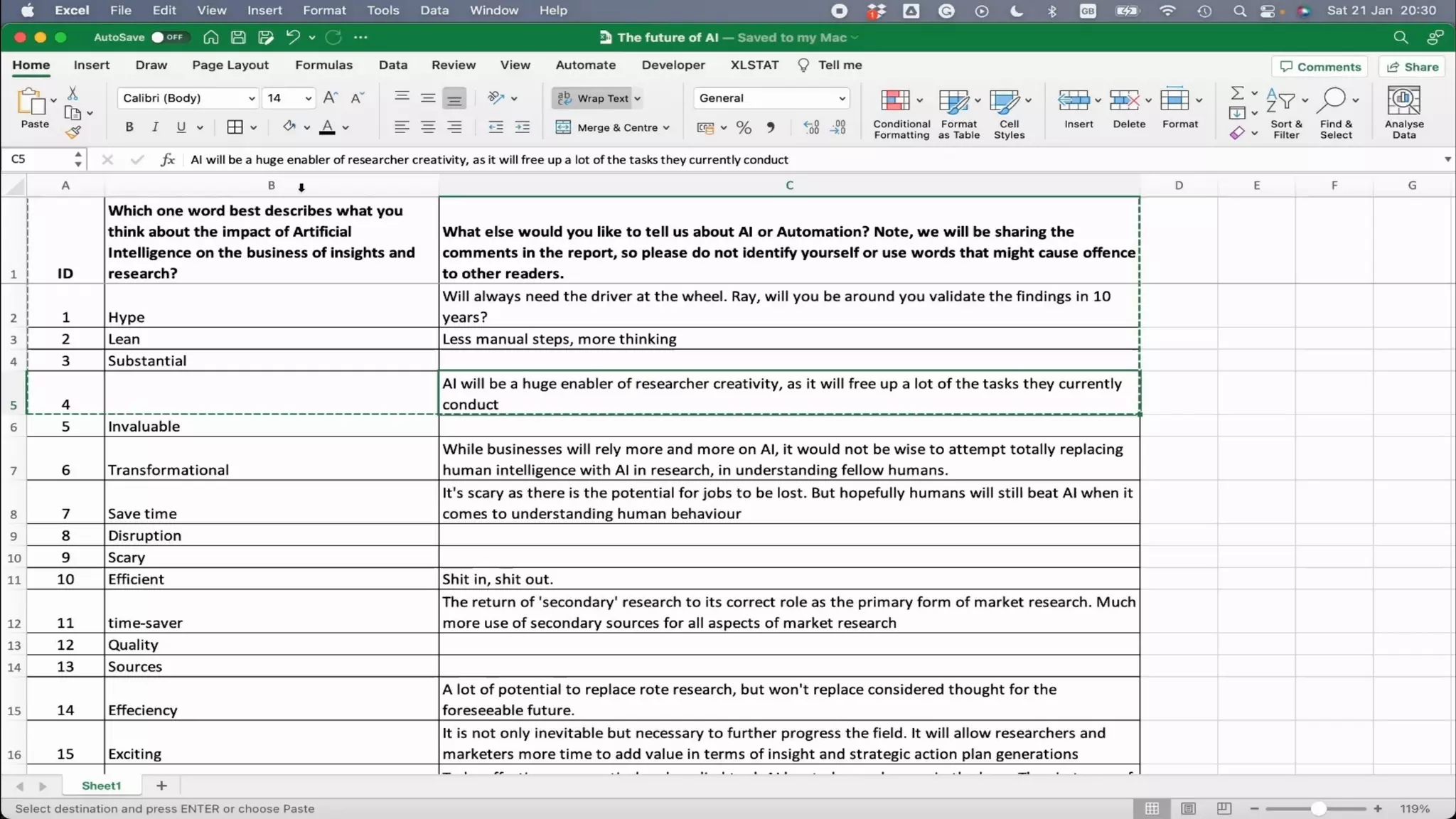Click the Share button
The height and width of the screenshot is (819, 1456).
(x=1413, y=67)
